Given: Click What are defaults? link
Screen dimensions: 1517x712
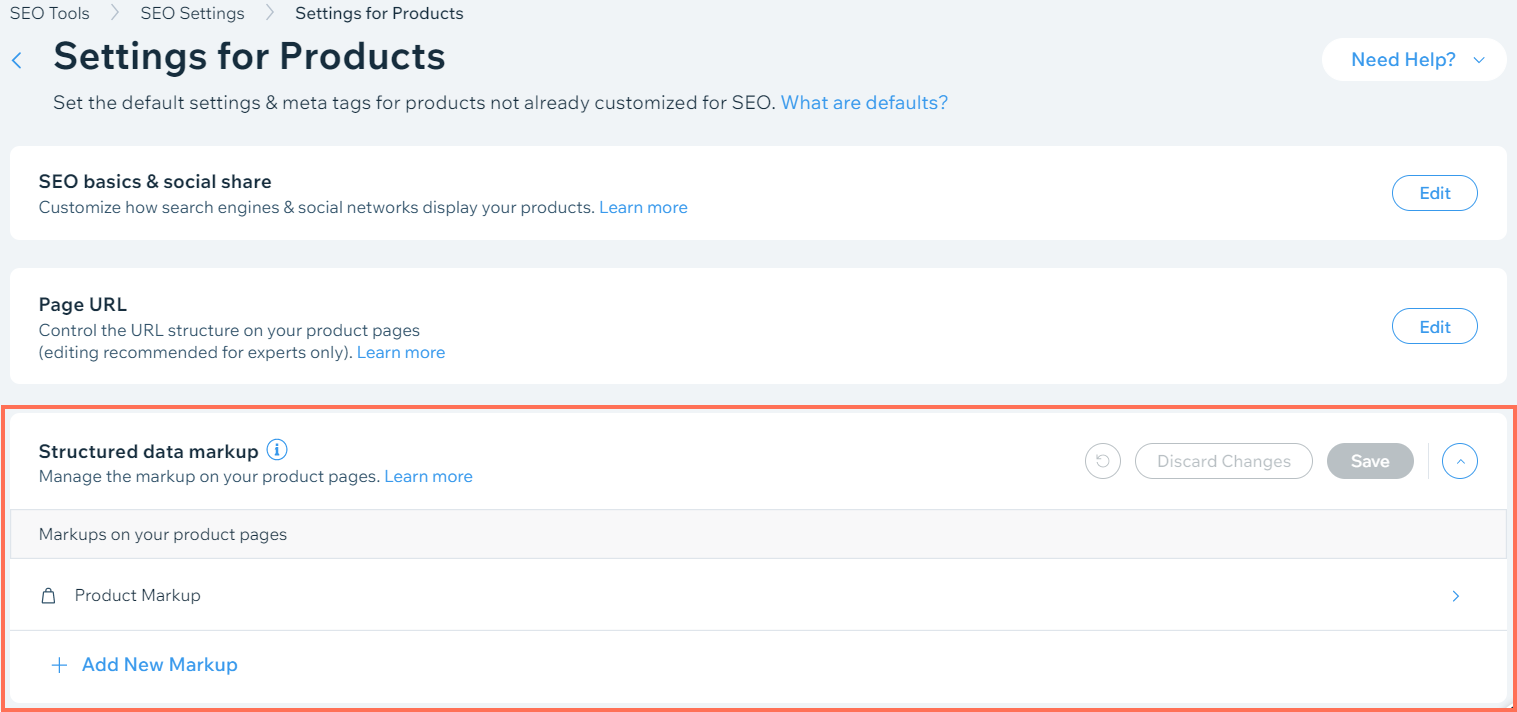Looking at the screenshot, I should (863, 102).
